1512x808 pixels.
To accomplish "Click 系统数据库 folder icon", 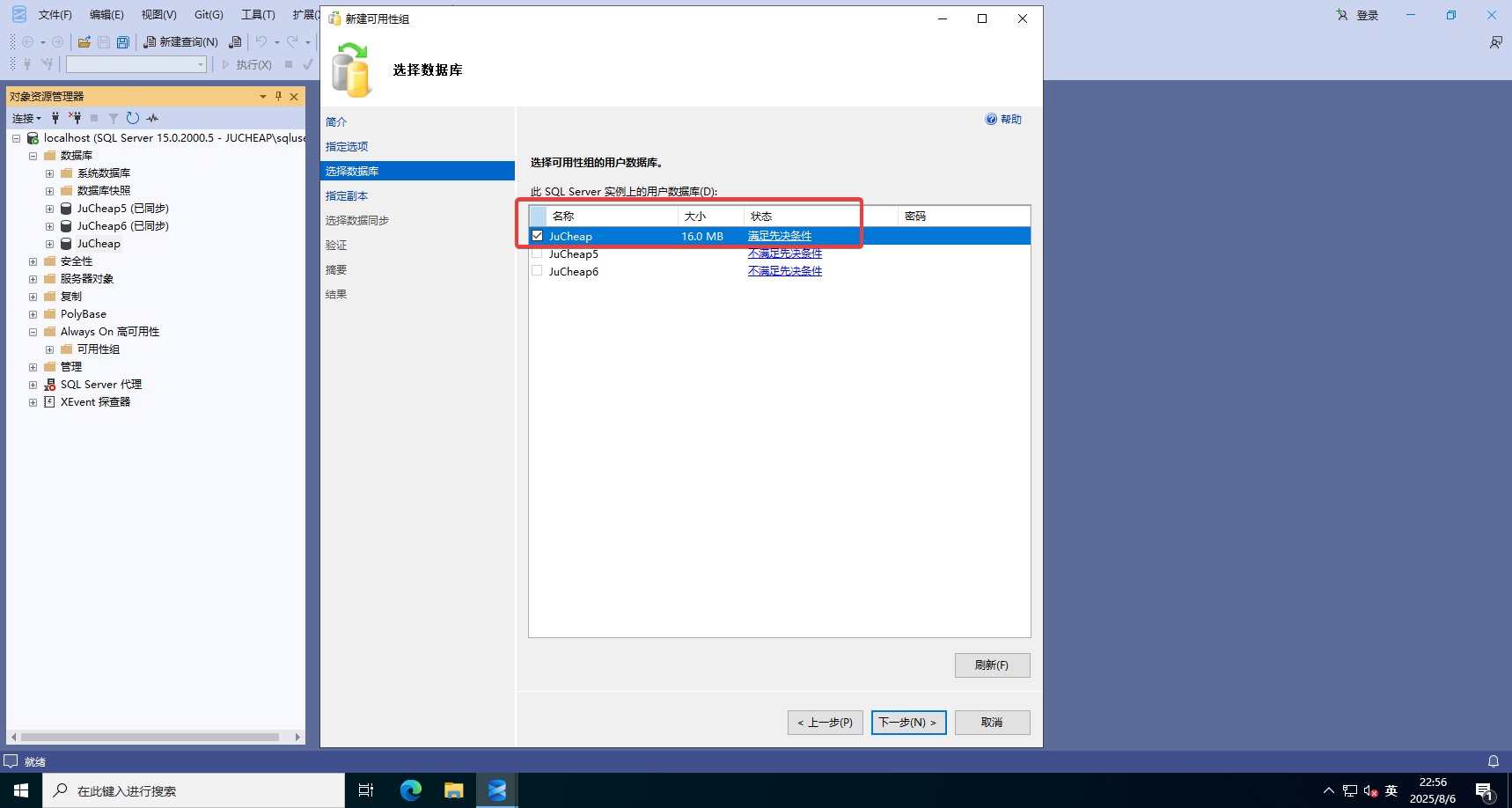I will point(67,173).
